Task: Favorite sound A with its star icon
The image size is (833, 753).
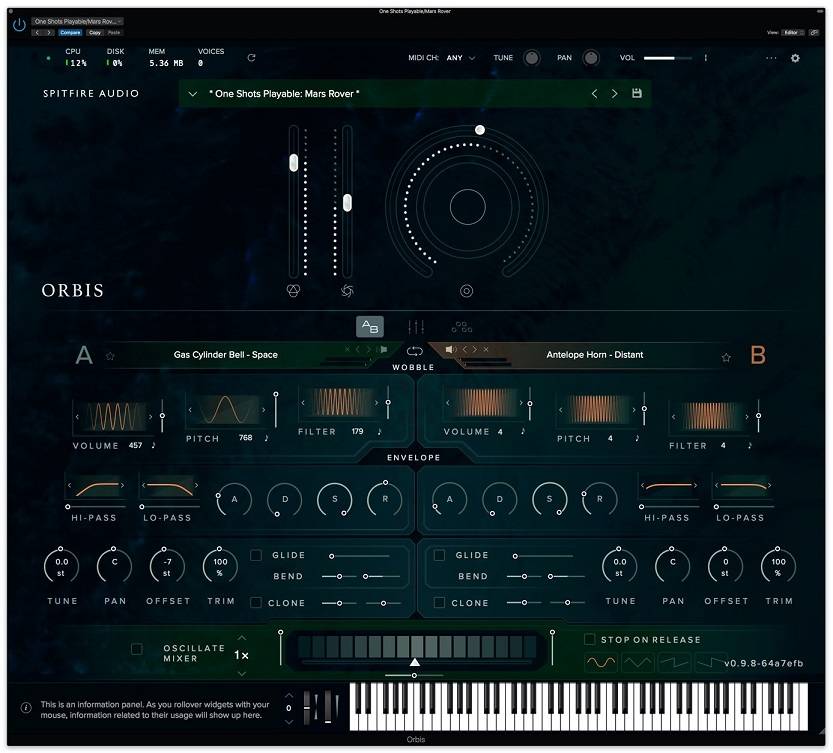Action: [x=111, y=356]
